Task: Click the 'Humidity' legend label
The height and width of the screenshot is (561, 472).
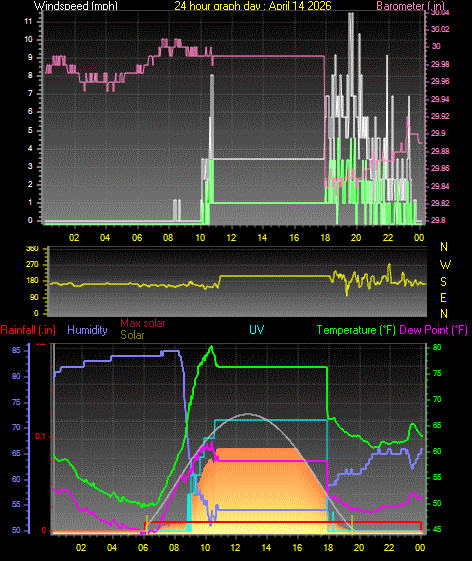Action: pyautogui.click(x=87, y=330)
